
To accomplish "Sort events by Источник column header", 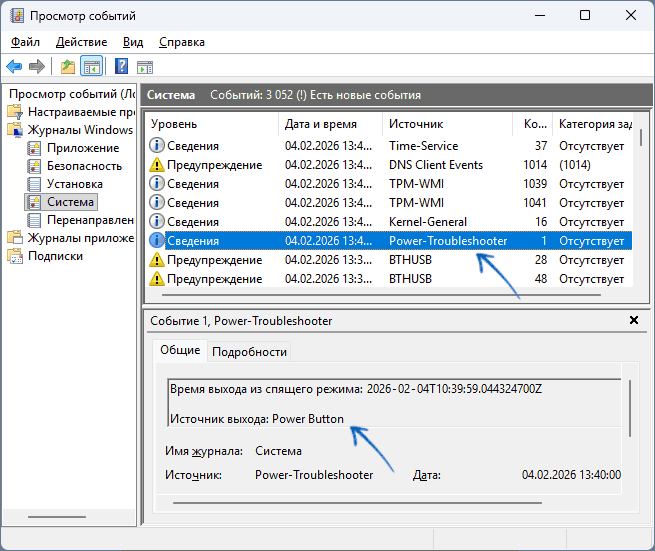I will point(415,124).
